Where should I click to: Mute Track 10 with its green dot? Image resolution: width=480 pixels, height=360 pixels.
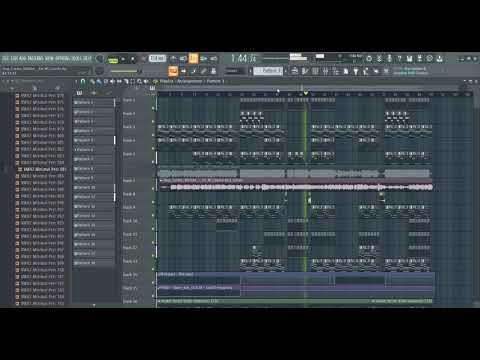[153, 229]
